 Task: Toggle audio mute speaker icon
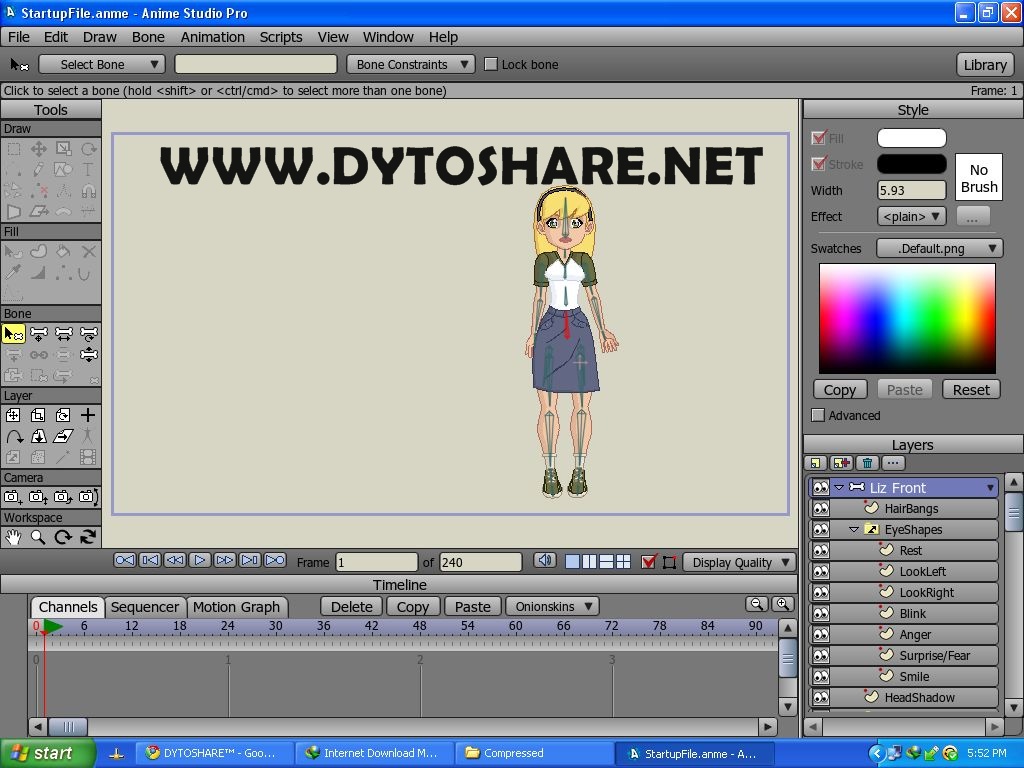point(545,560)
